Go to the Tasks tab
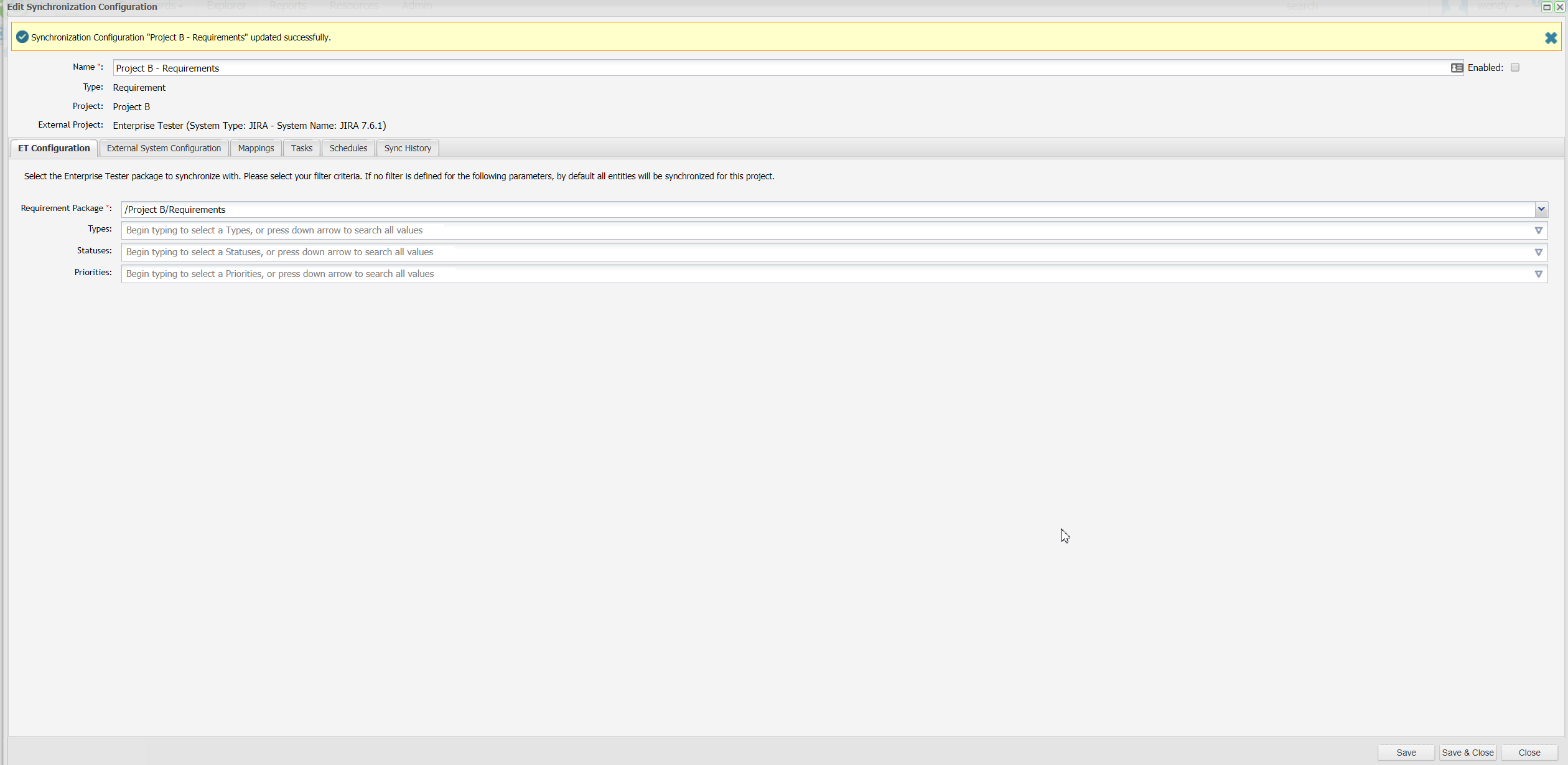 (301, 148)
